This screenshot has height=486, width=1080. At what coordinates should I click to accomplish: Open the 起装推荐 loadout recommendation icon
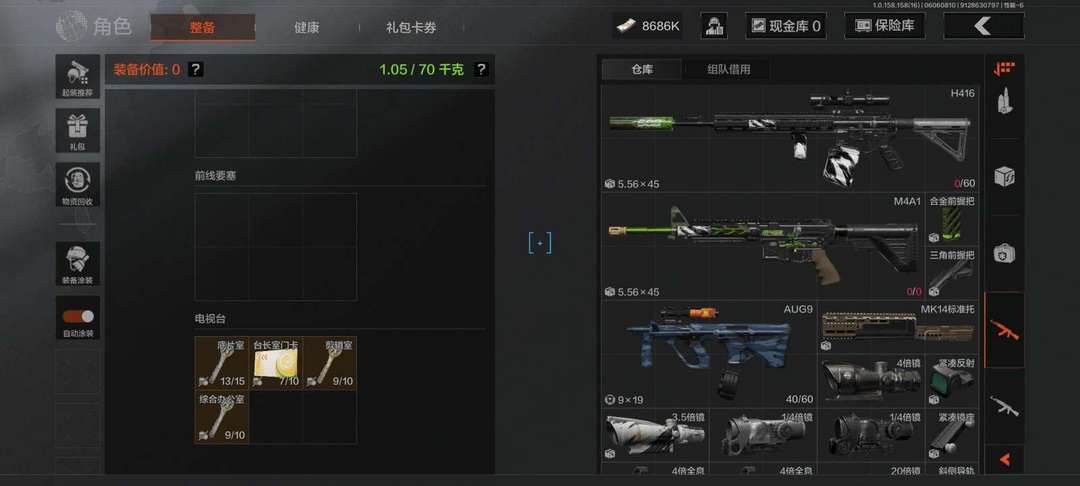[78, 76]
